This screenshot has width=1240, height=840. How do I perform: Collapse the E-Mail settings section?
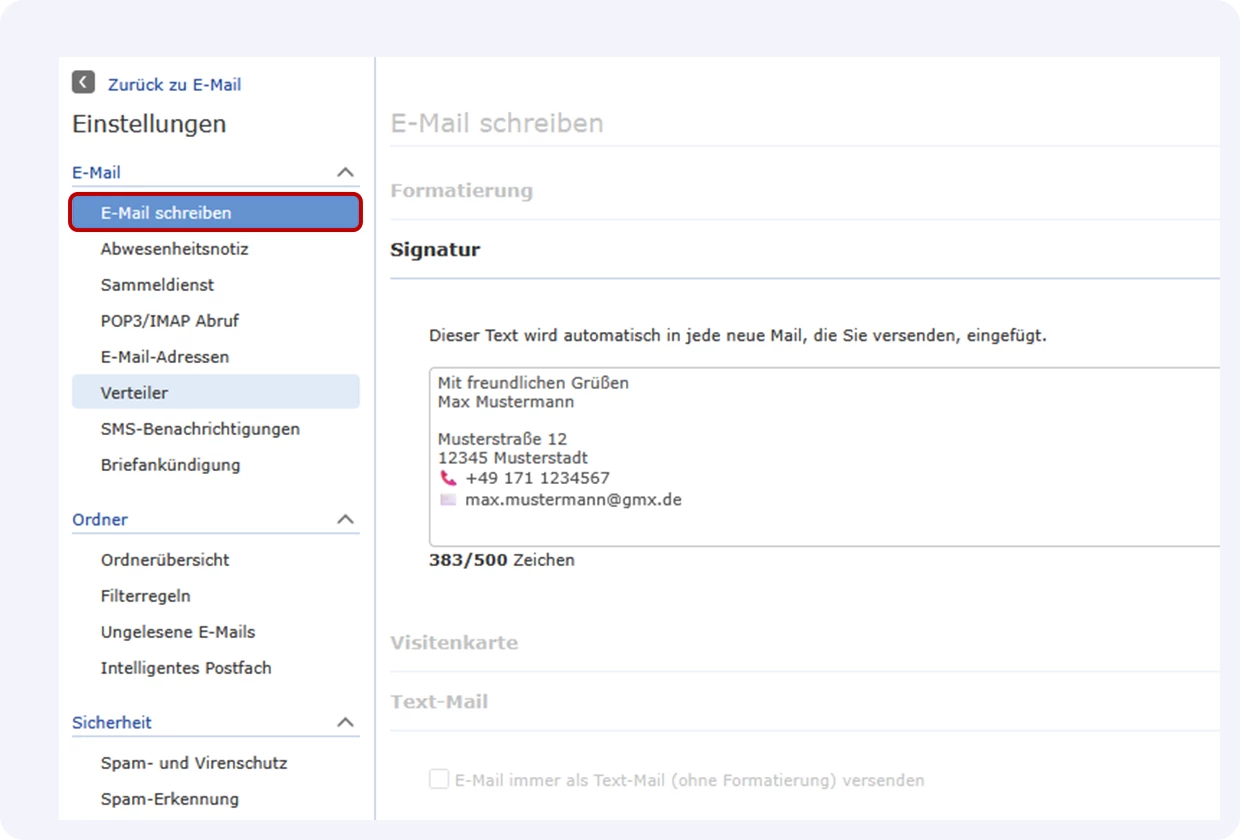coord(346,170)
